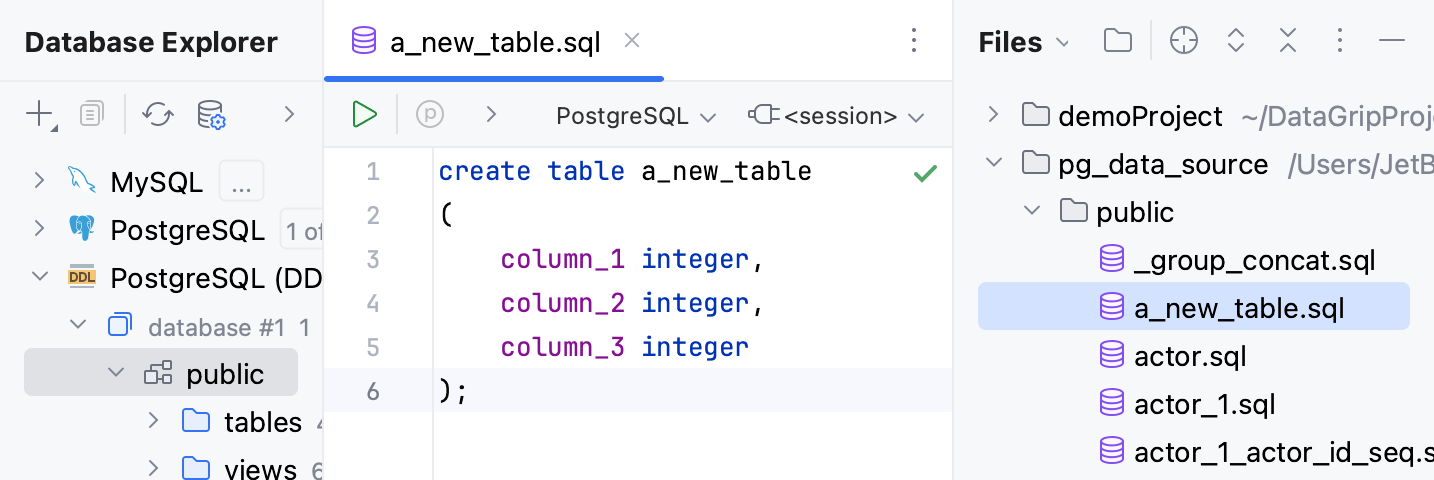Click the duplicate data source icon
The height and width of the screenshot is (480, 1434).
[91, 114]
